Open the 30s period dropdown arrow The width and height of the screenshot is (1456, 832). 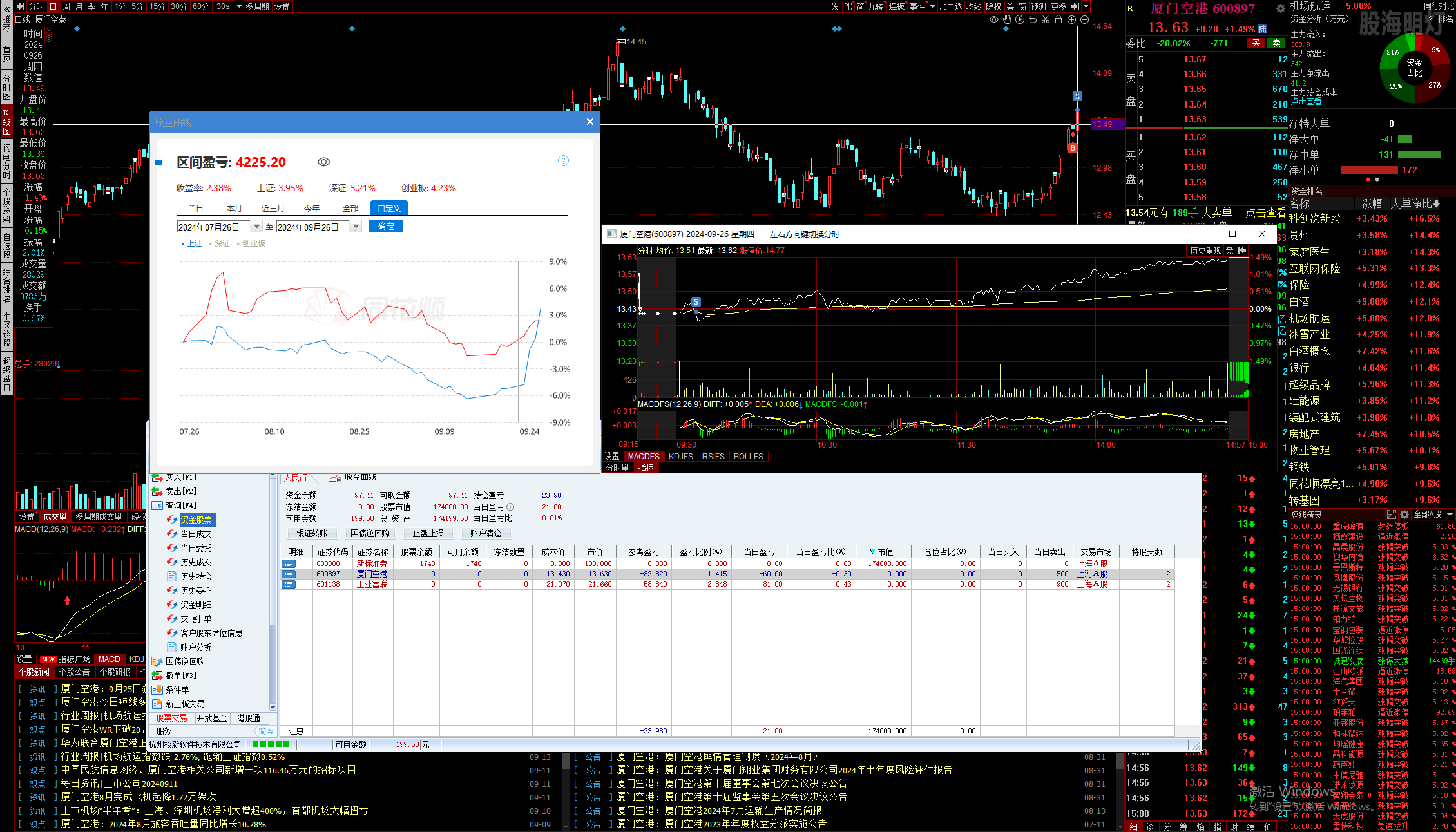point(239,6)
